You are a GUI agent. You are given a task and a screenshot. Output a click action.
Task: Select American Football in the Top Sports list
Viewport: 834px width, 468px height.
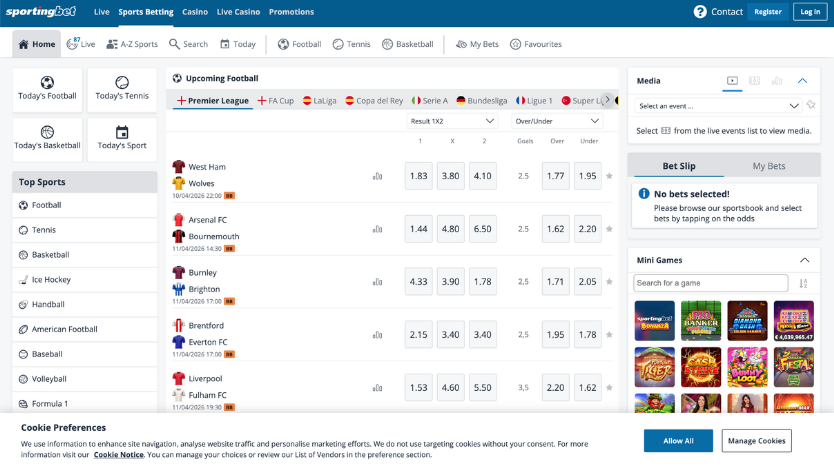pyautogui.click(x=85, y=329)
